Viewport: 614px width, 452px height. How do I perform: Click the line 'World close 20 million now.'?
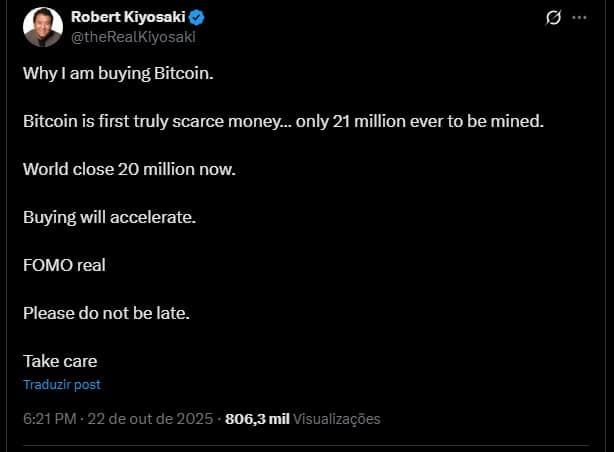pyautogui.click(x=129, y=169)
